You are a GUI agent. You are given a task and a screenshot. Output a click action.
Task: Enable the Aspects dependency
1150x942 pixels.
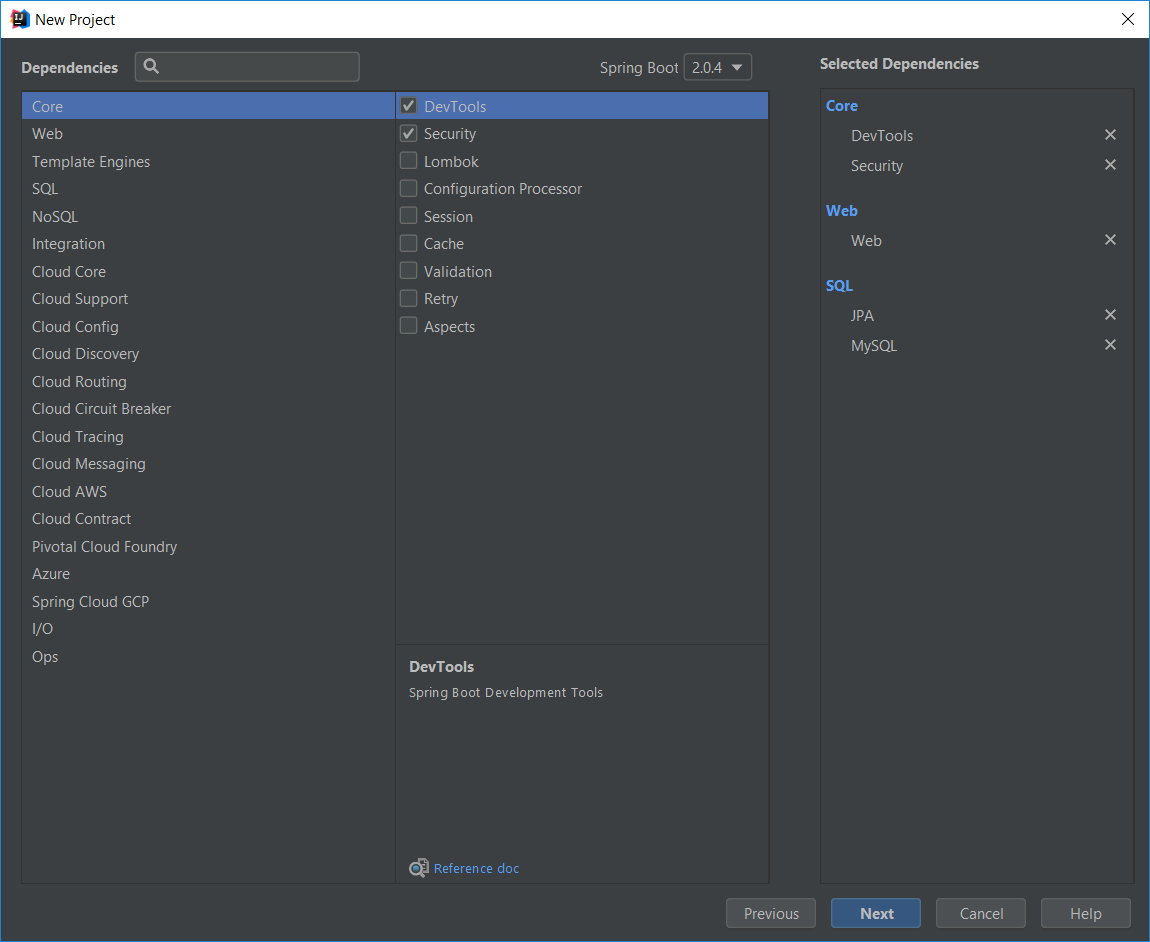pyautogui.click(x=409, y=326)
